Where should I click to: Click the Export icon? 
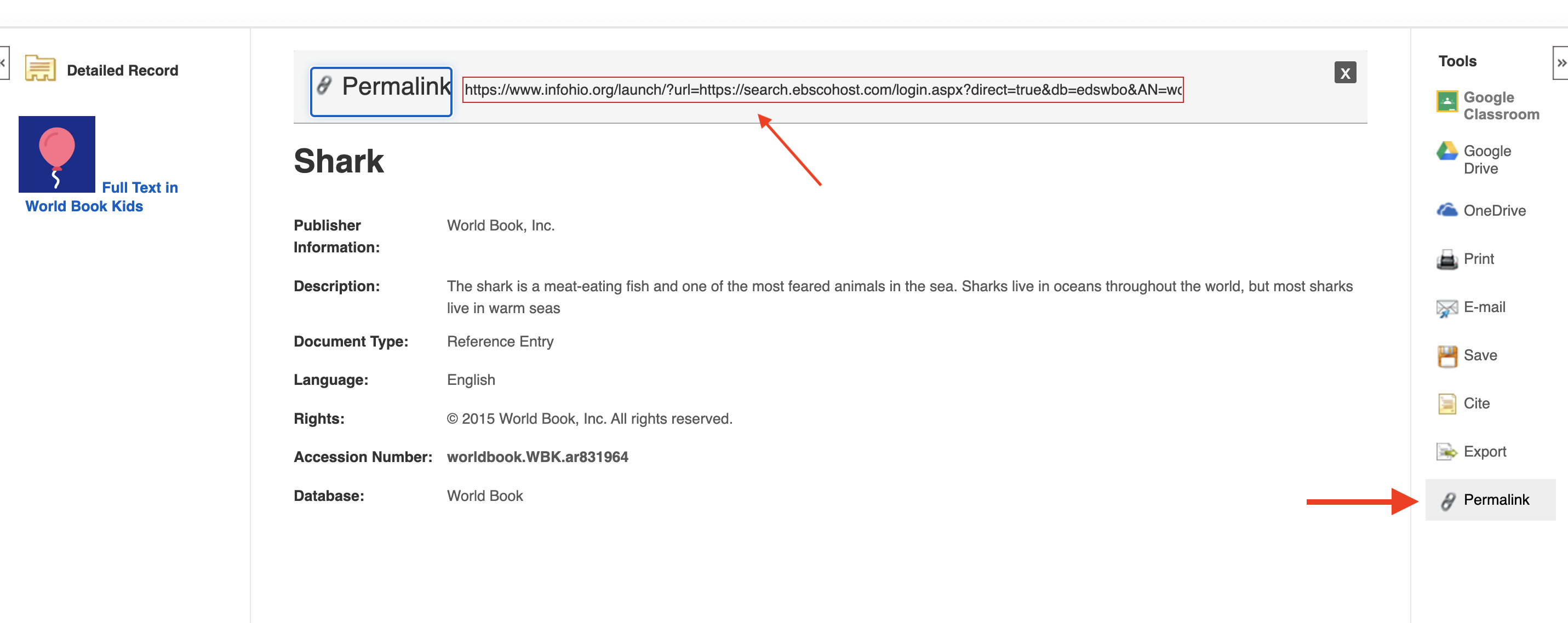1447,452
